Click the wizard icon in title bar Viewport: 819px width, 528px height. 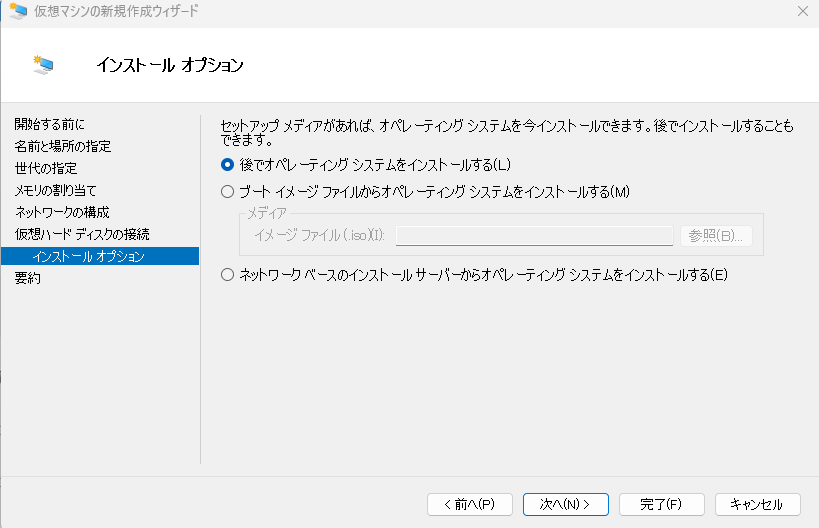pyautogui.click(x=17, y=11)
